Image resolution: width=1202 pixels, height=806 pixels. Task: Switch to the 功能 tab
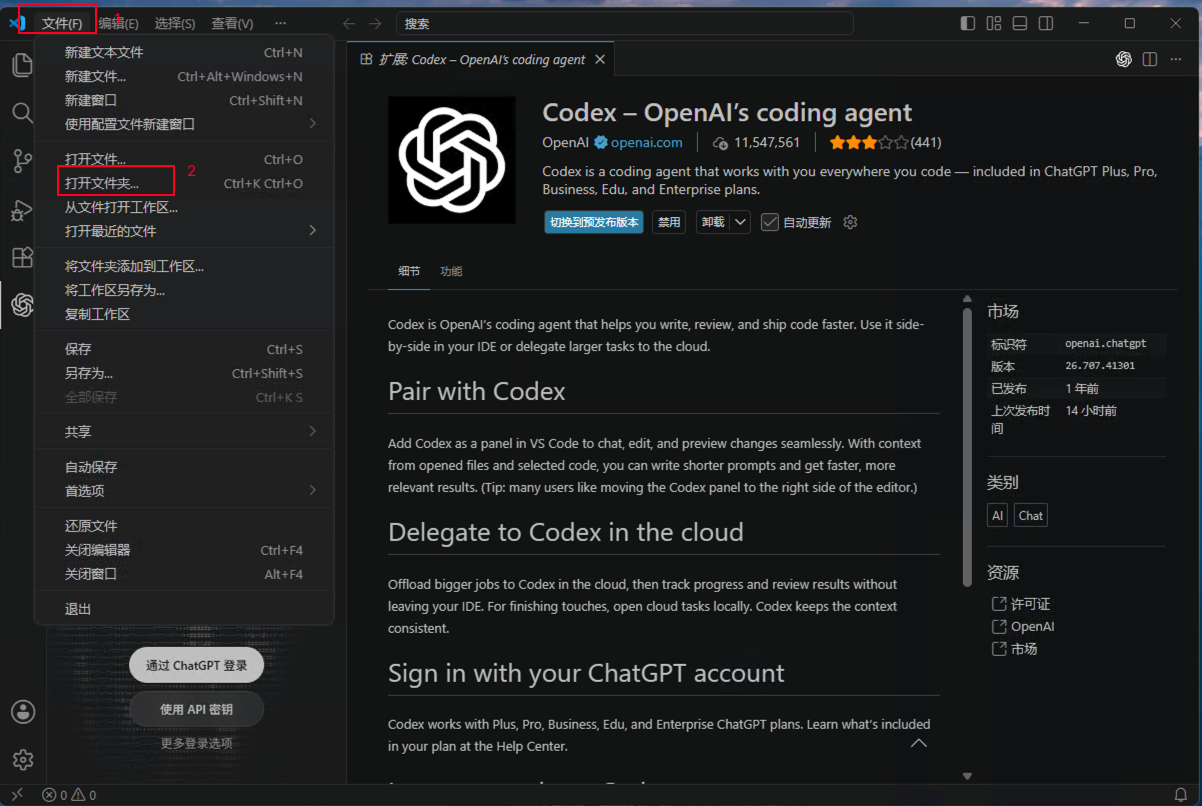coord(451,271)
